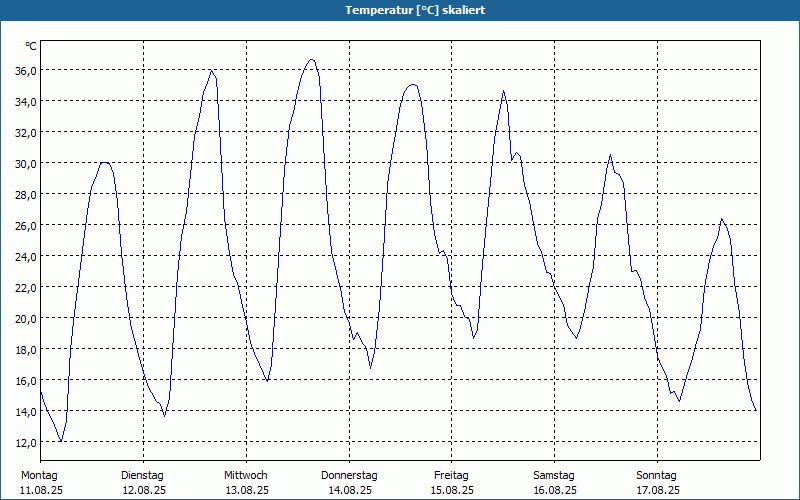This screenshot has width=800, height=500.
Task: Click the Mittwoch day label
Action: 246,476
